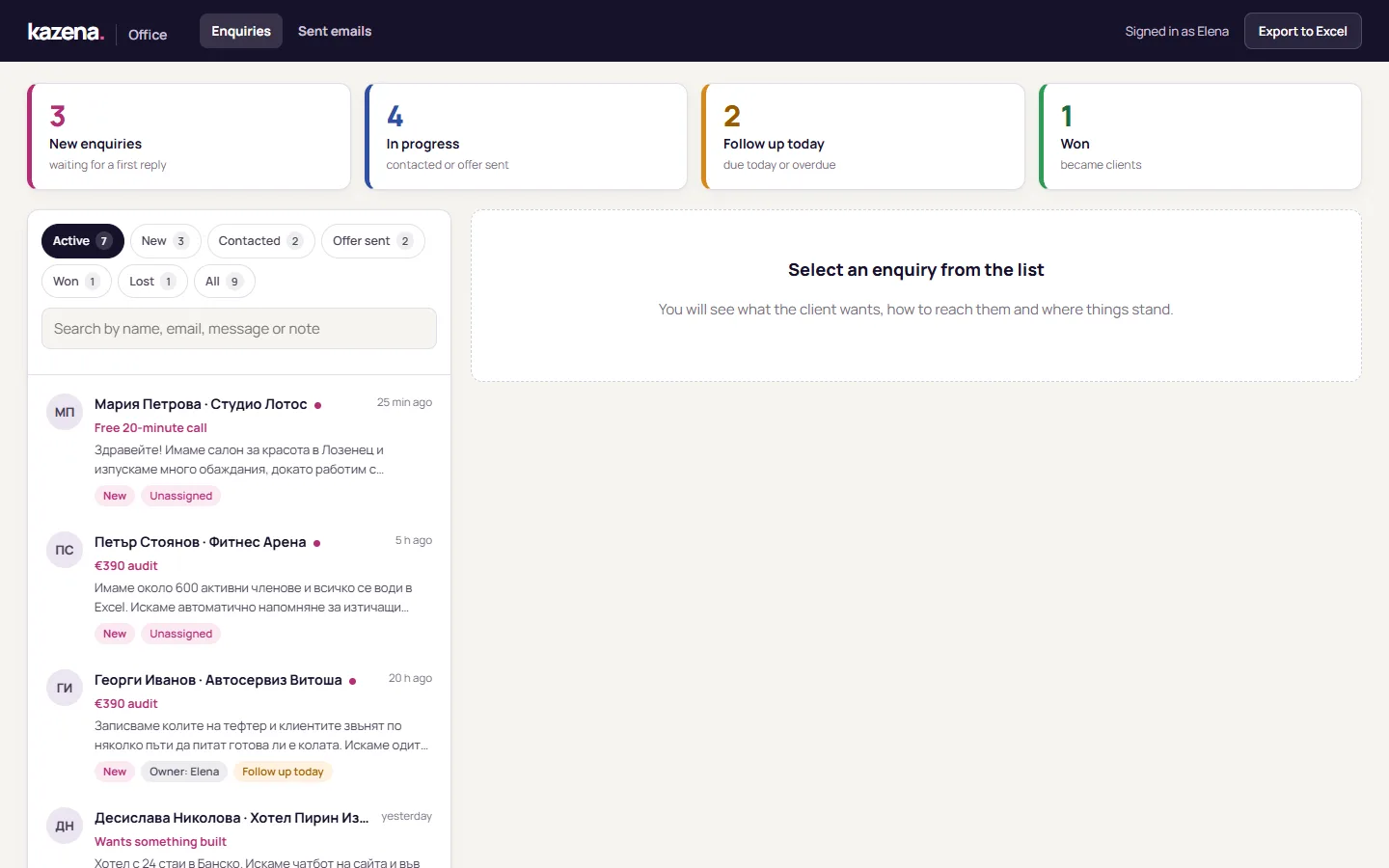Open the In progress summary card
The height and width of the screenshot is (868, 1389).
tap(526, 136)
